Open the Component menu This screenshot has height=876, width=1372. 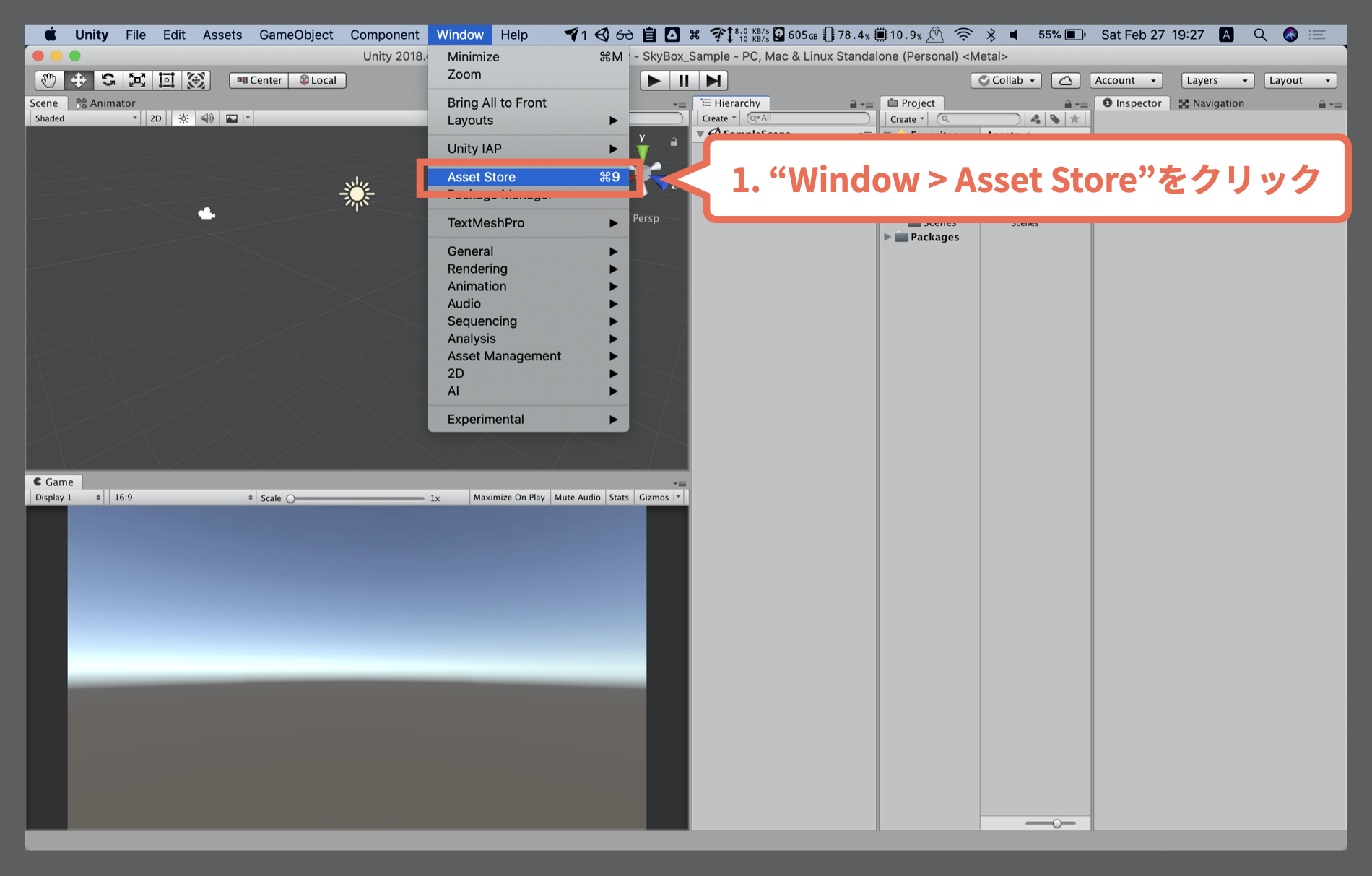pos(385,35)
